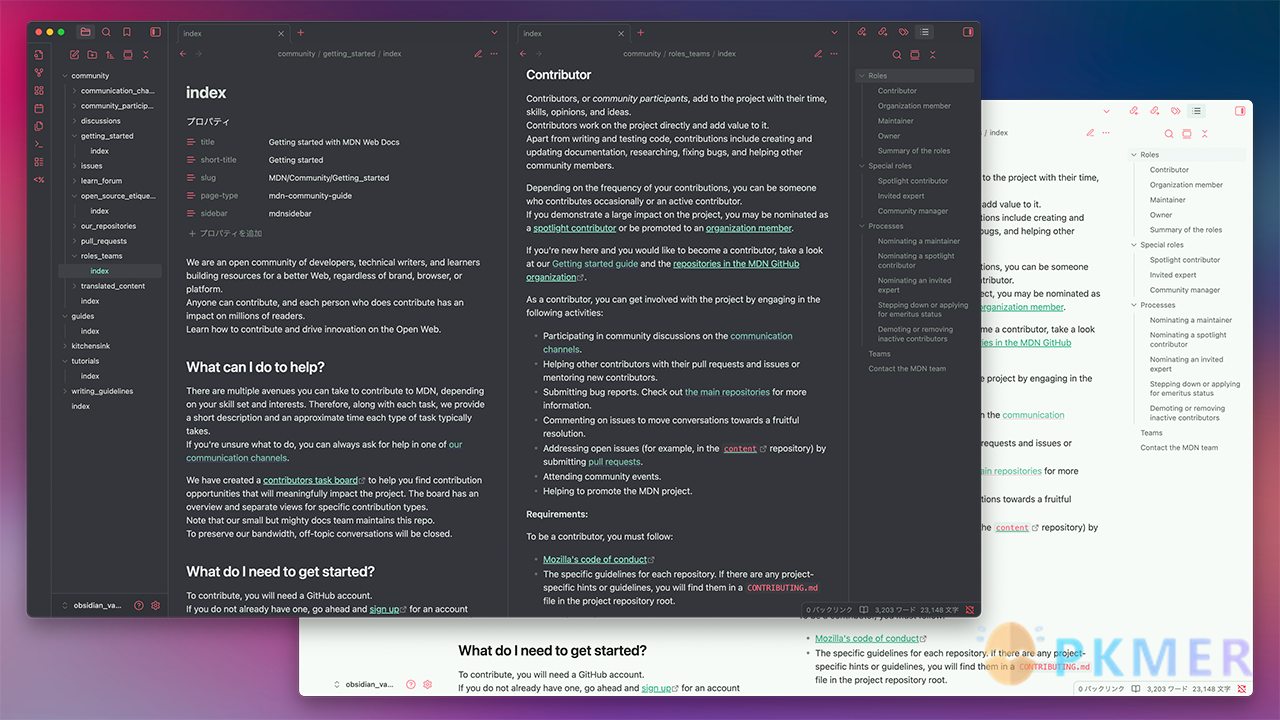
Task: Toggle the dark window's right sidebar
Action: [968, 32]
